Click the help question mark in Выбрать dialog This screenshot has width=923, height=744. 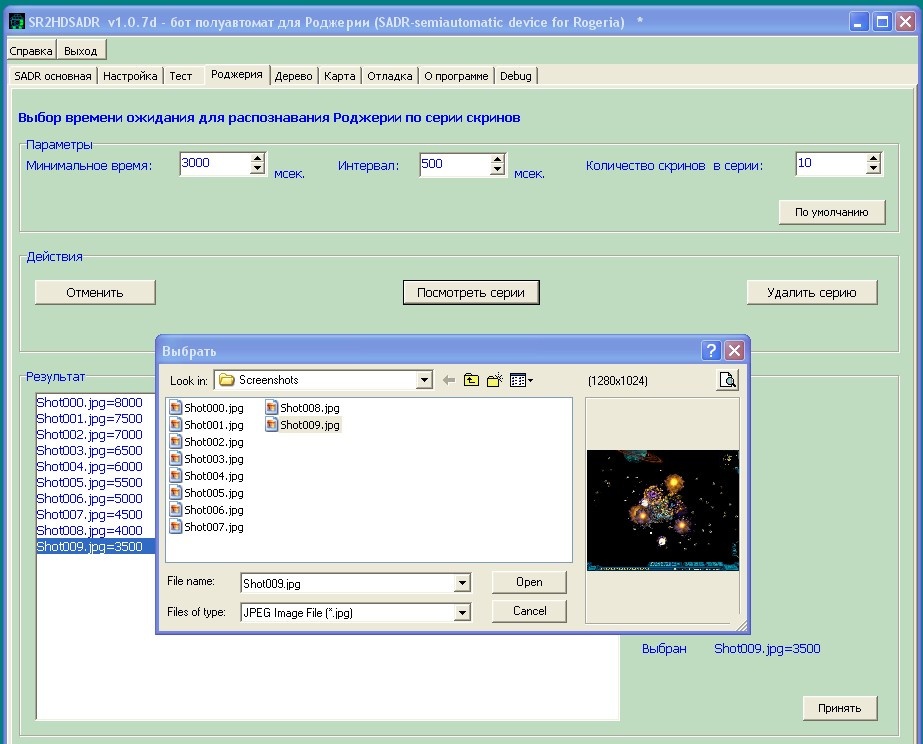(711, 351)
